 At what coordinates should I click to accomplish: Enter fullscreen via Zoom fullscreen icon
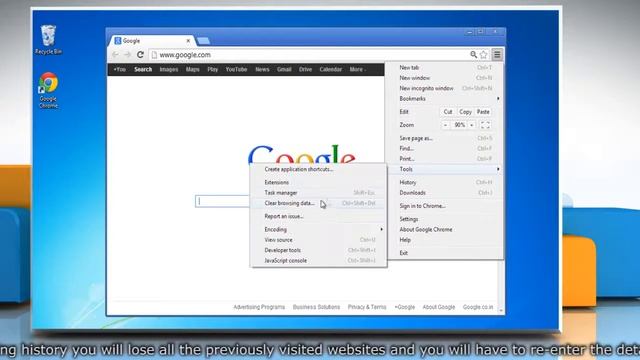coord(484,125)
